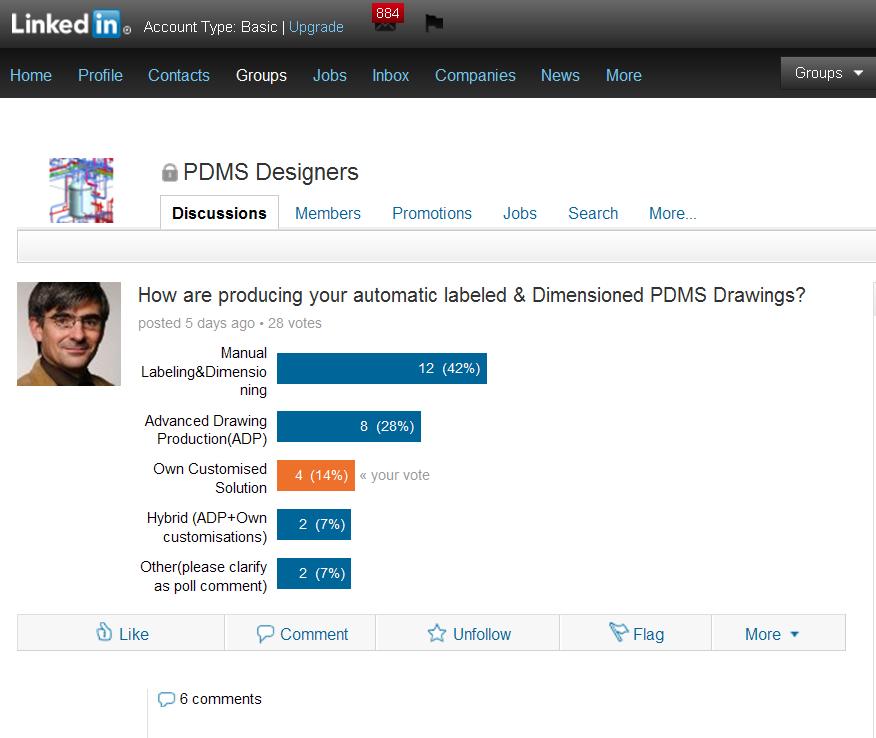
Task: Switch to the group's Search tab
Action: (593, 213)
